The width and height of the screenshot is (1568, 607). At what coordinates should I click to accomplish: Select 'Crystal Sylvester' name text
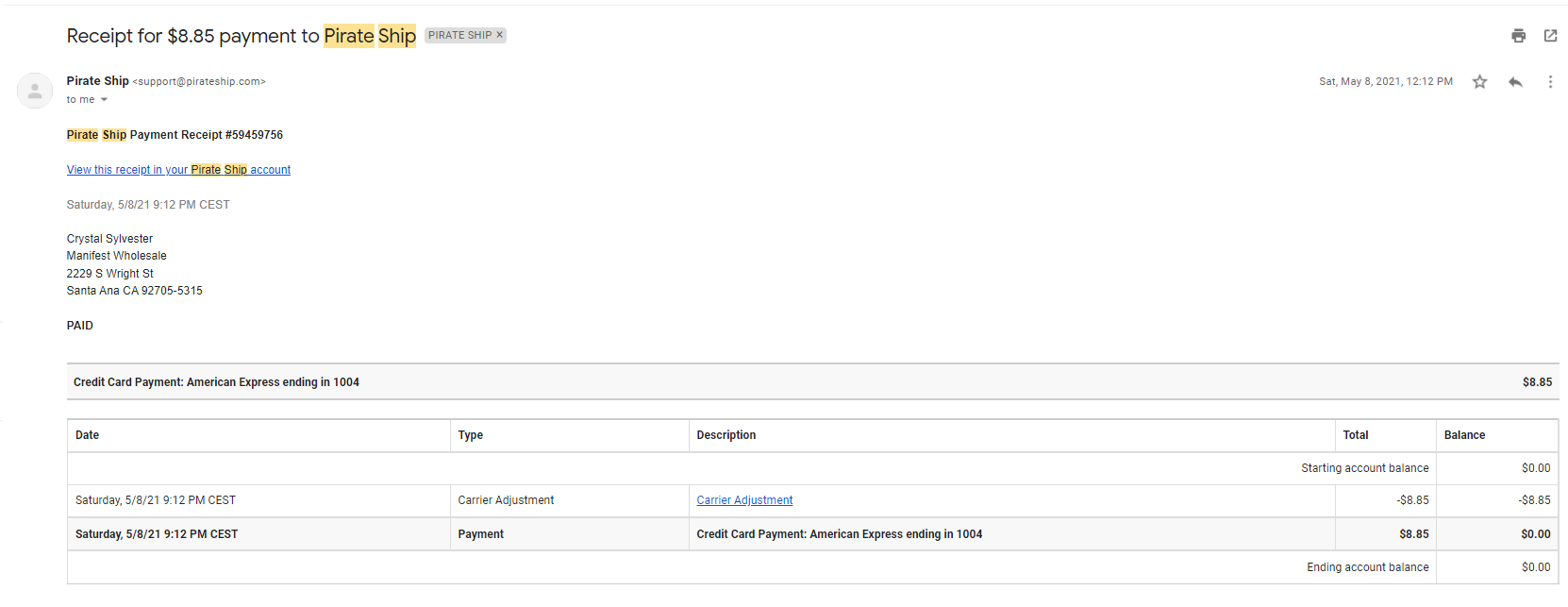(x=109, y=239)
